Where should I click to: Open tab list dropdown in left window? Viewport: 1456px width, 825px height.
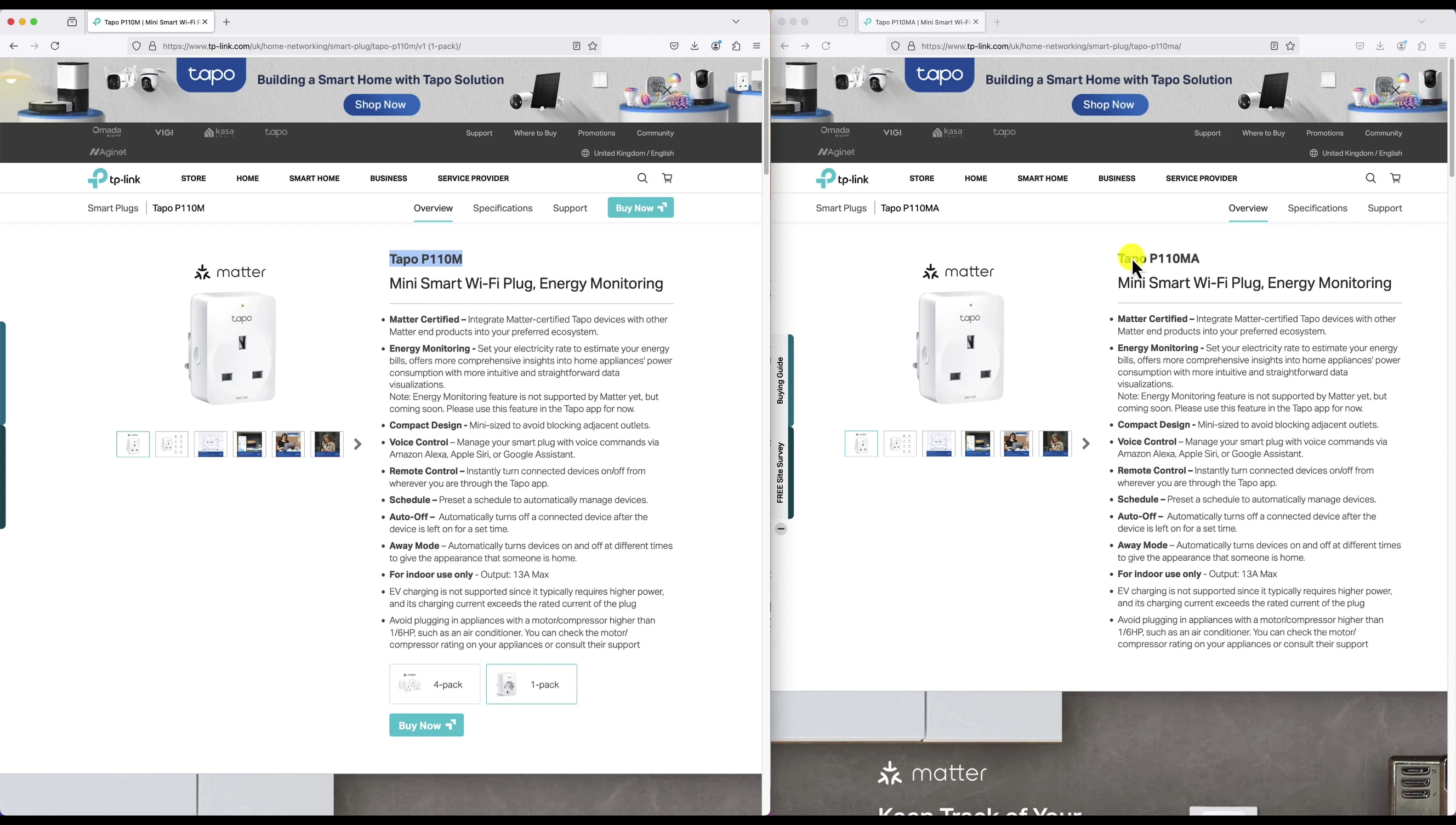click(736, 21)
